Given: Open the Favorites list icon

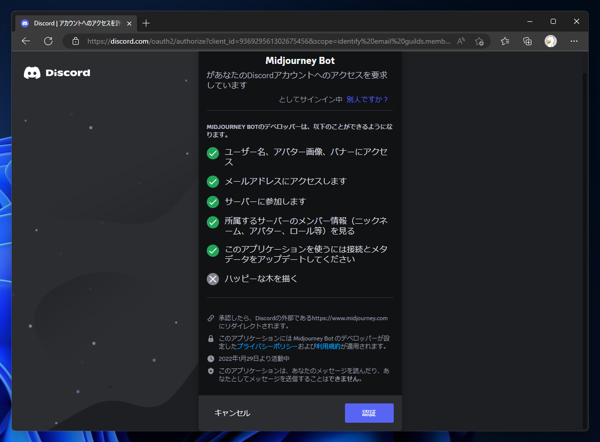Looking at the screenshot, I should [505, 41].
